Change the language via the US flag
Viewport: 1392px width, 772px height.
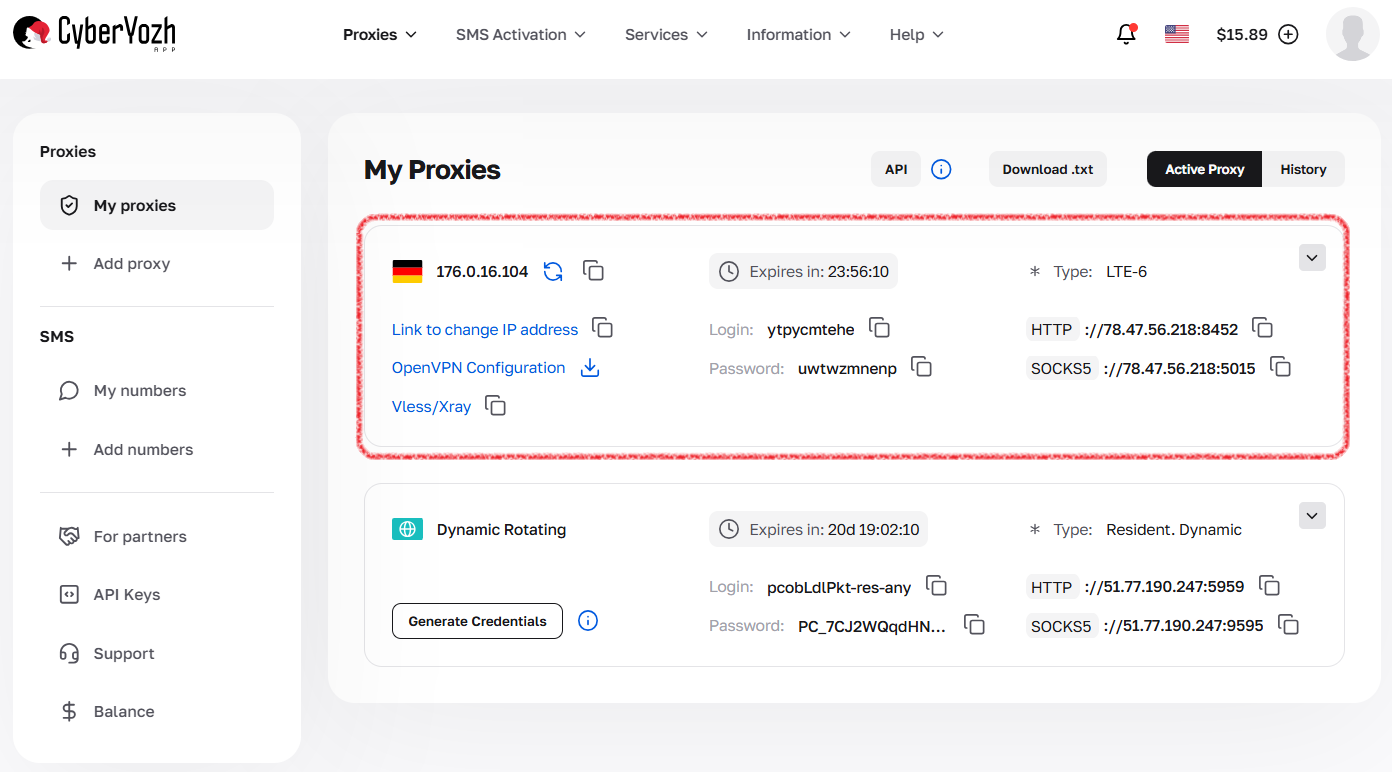click(1176, 33)
